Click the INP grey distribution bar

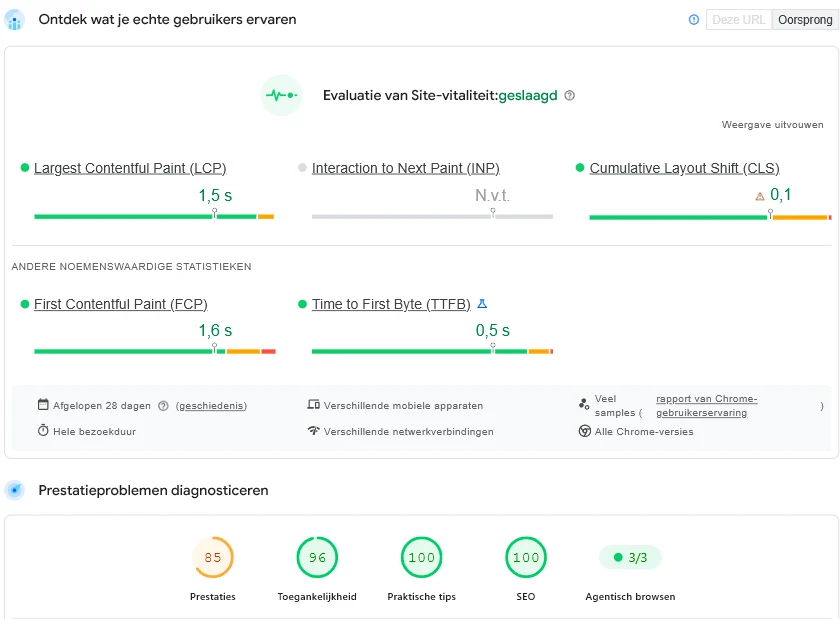point(432,217)
